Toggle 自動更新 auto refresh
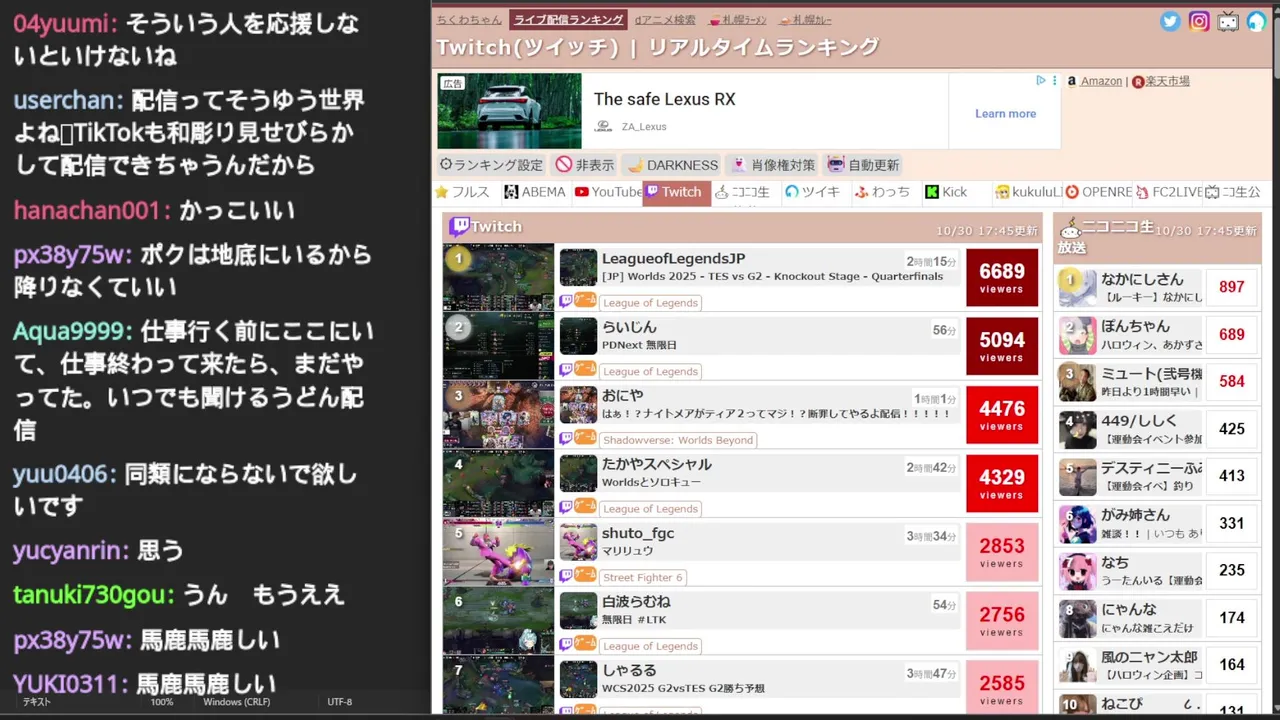This screenshot has height=720, width=1280. (x=863, y=165)
